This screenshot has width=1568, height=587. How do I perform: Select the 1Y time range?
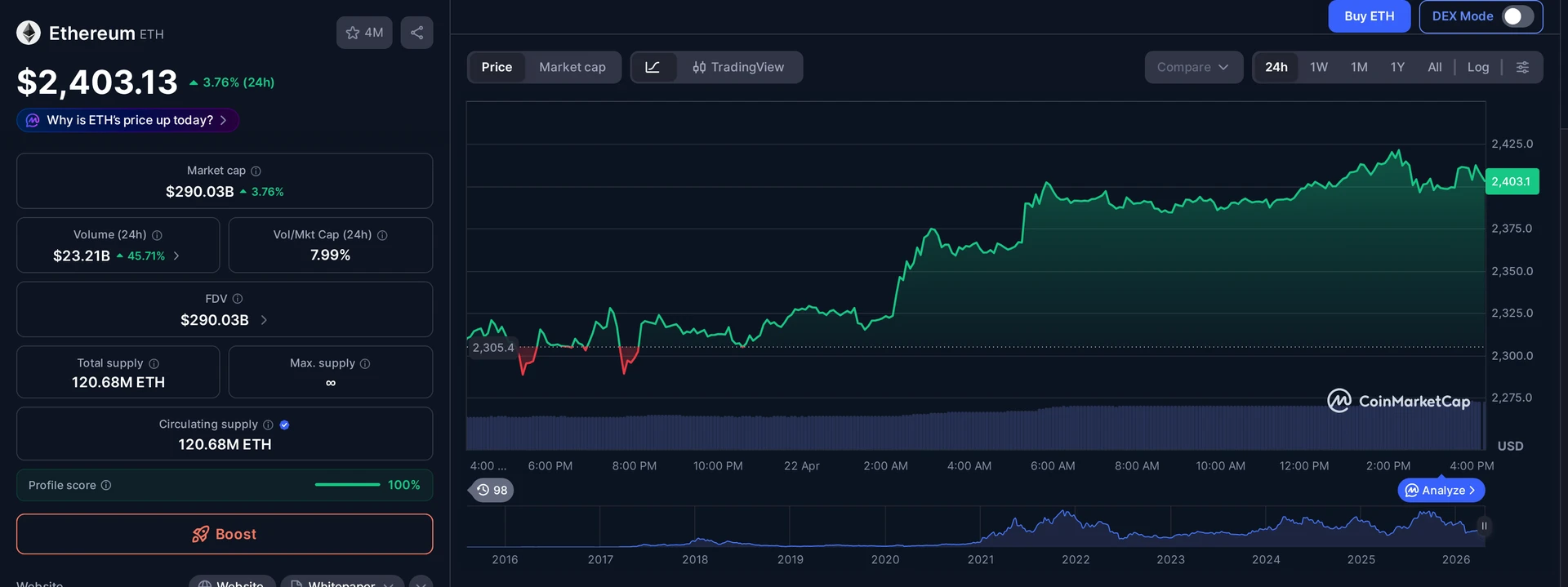pos(1397,67)
